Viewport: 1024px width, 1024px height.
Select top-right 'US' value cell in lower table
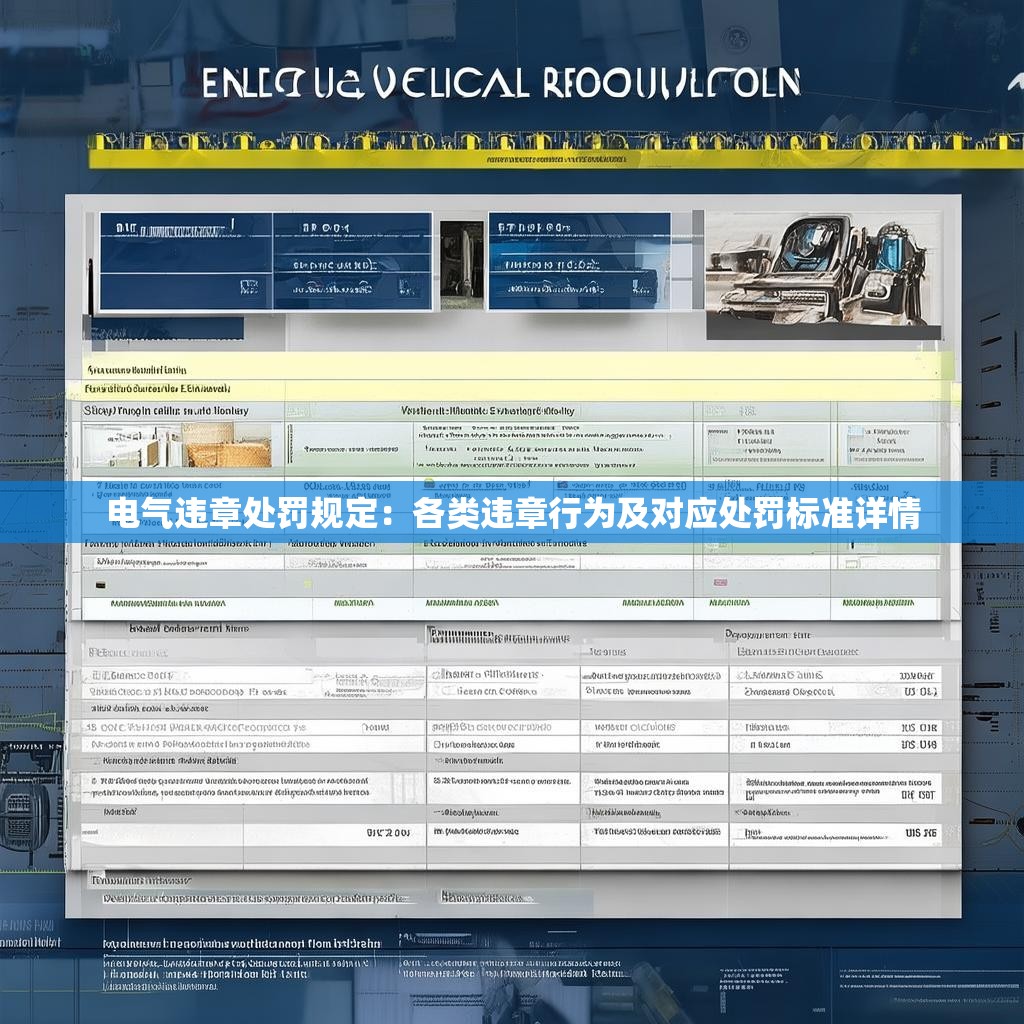click(x=920, y=691)
